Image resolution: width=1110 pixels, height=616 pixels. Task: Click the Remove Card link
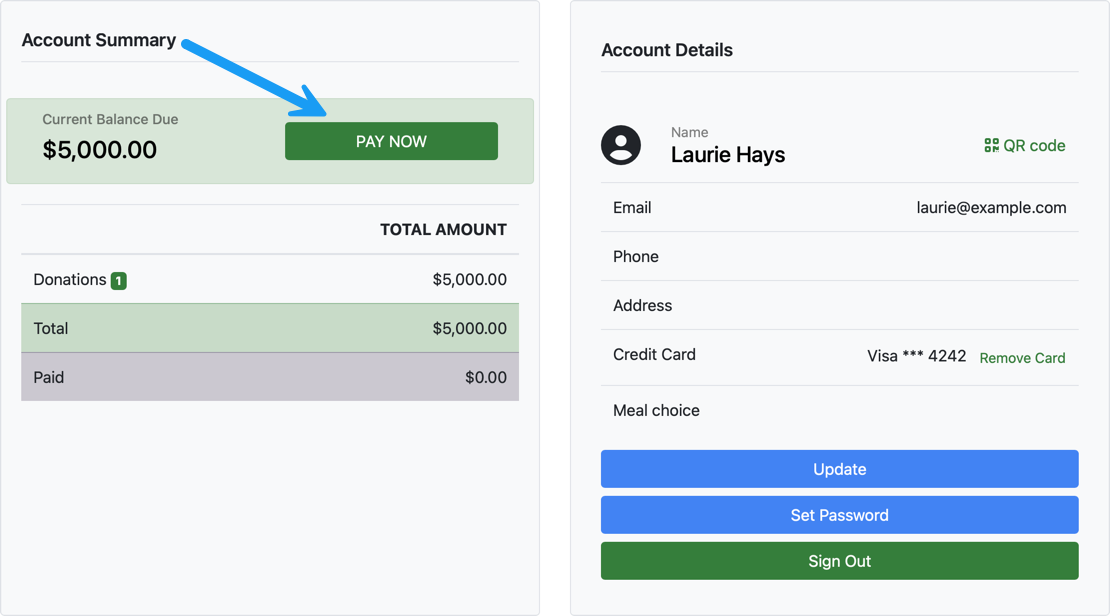(1022, 358)
